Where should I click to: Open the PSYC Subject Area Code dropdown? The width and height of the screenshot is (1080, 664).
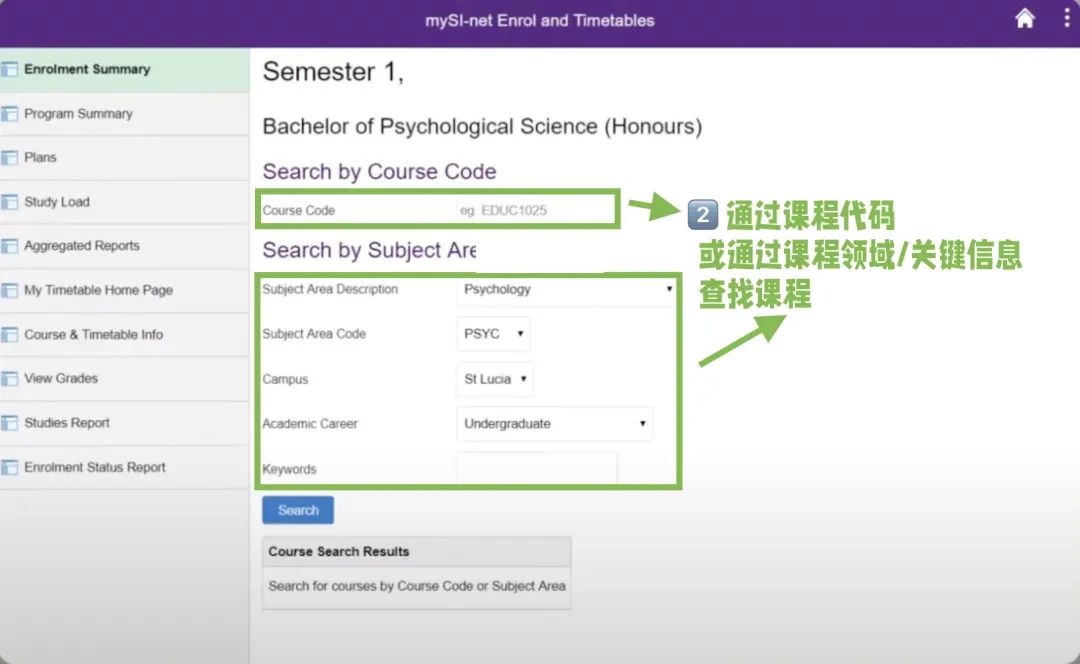point(493,334)
